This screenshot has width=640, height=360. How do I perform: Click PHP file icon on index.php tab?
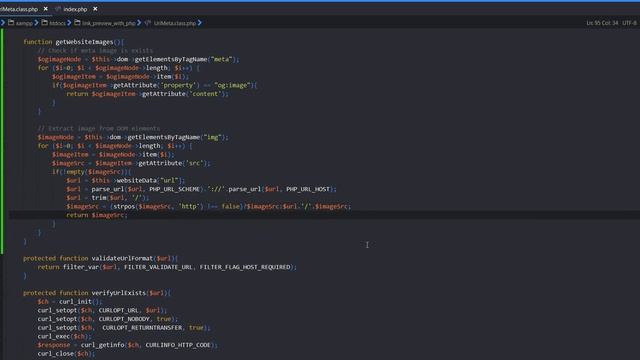coord(58,9)
